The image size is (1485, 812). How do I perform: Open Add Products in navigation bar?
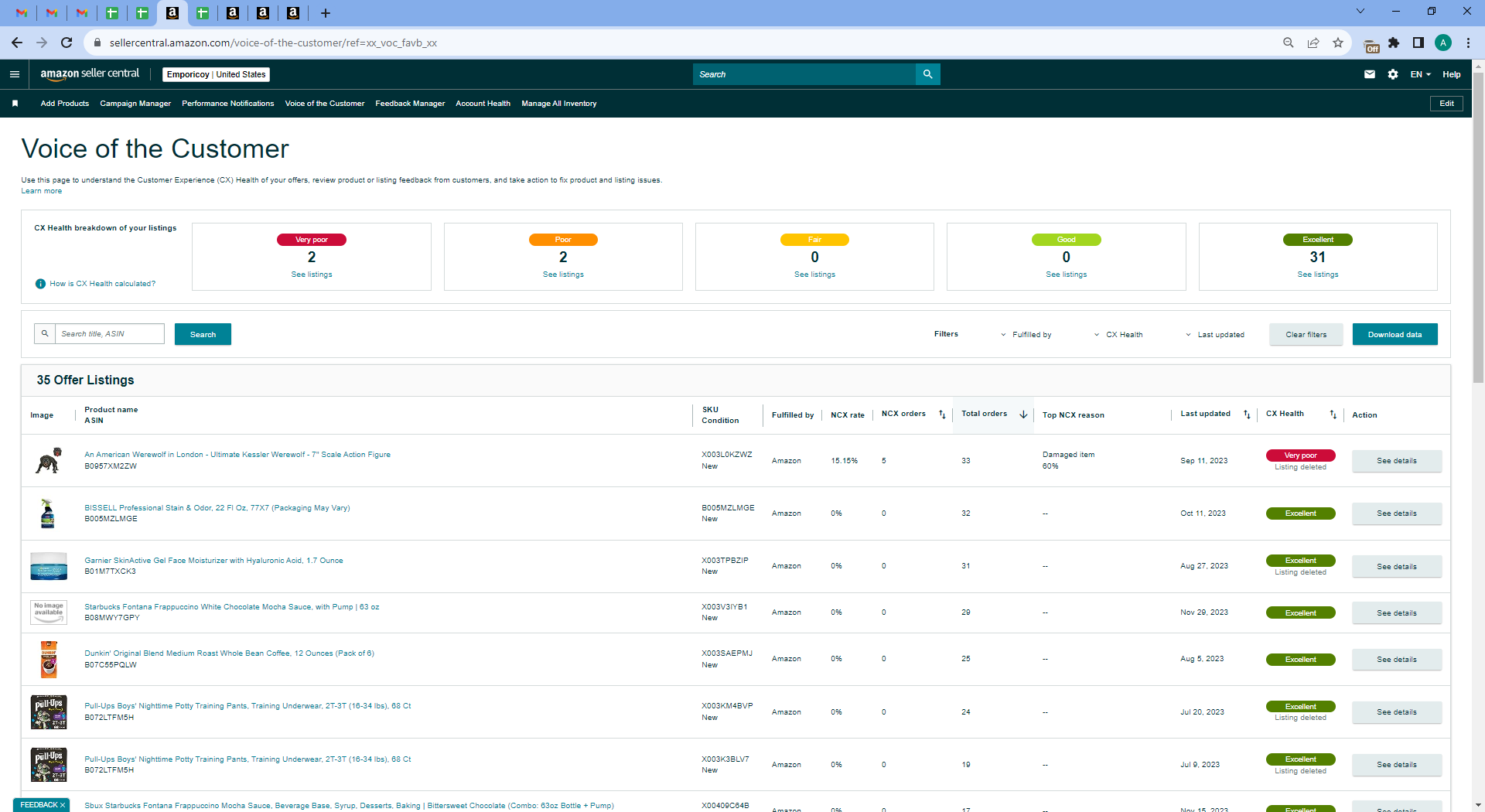pyautogui.click(x=65, y=104)
